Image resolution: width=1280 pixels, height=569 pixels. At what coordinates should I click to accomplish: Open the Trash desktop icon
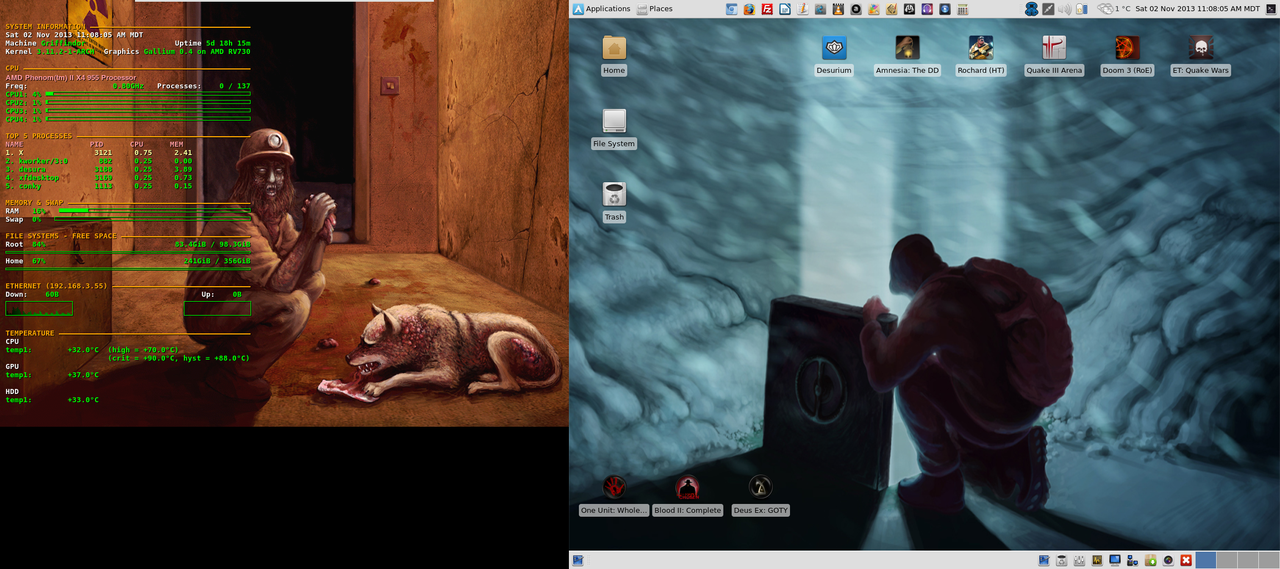614,202
